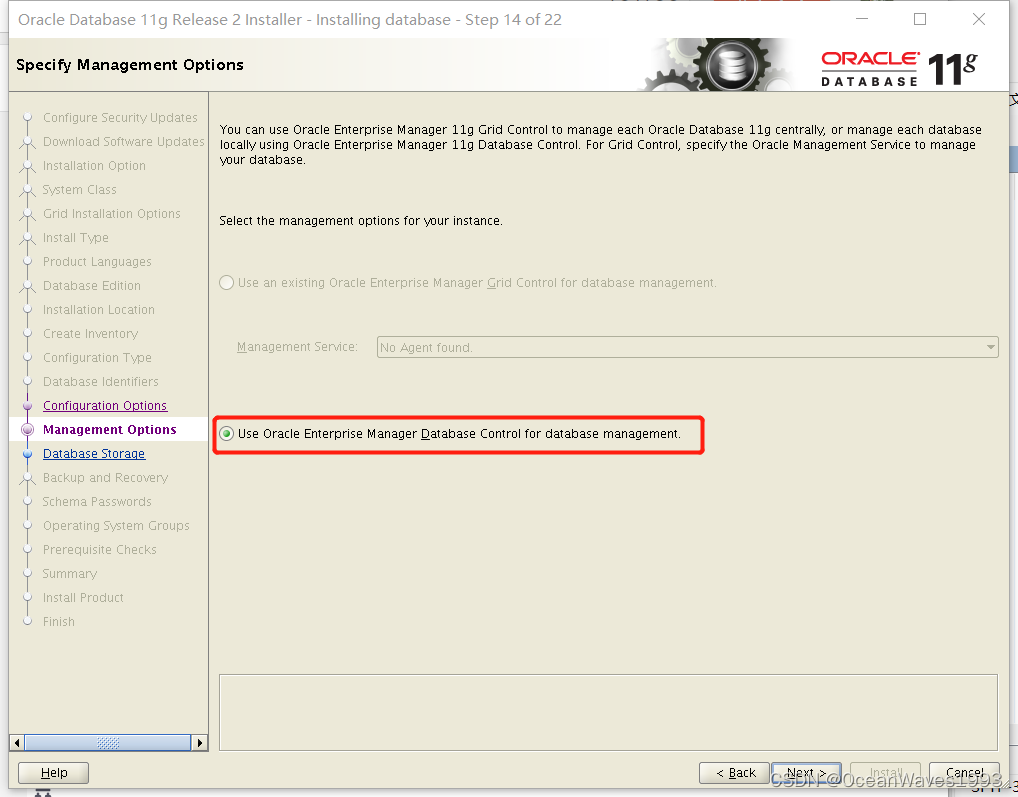Click Summary step in sidebar

click(69, 574)
